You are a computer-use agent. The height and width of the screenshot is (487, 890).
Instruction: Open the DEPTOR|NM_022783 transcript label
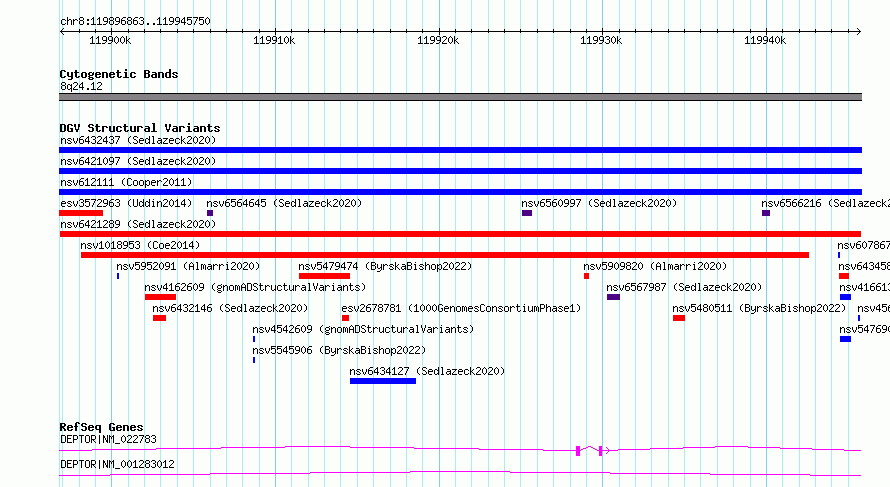[108, 439]
